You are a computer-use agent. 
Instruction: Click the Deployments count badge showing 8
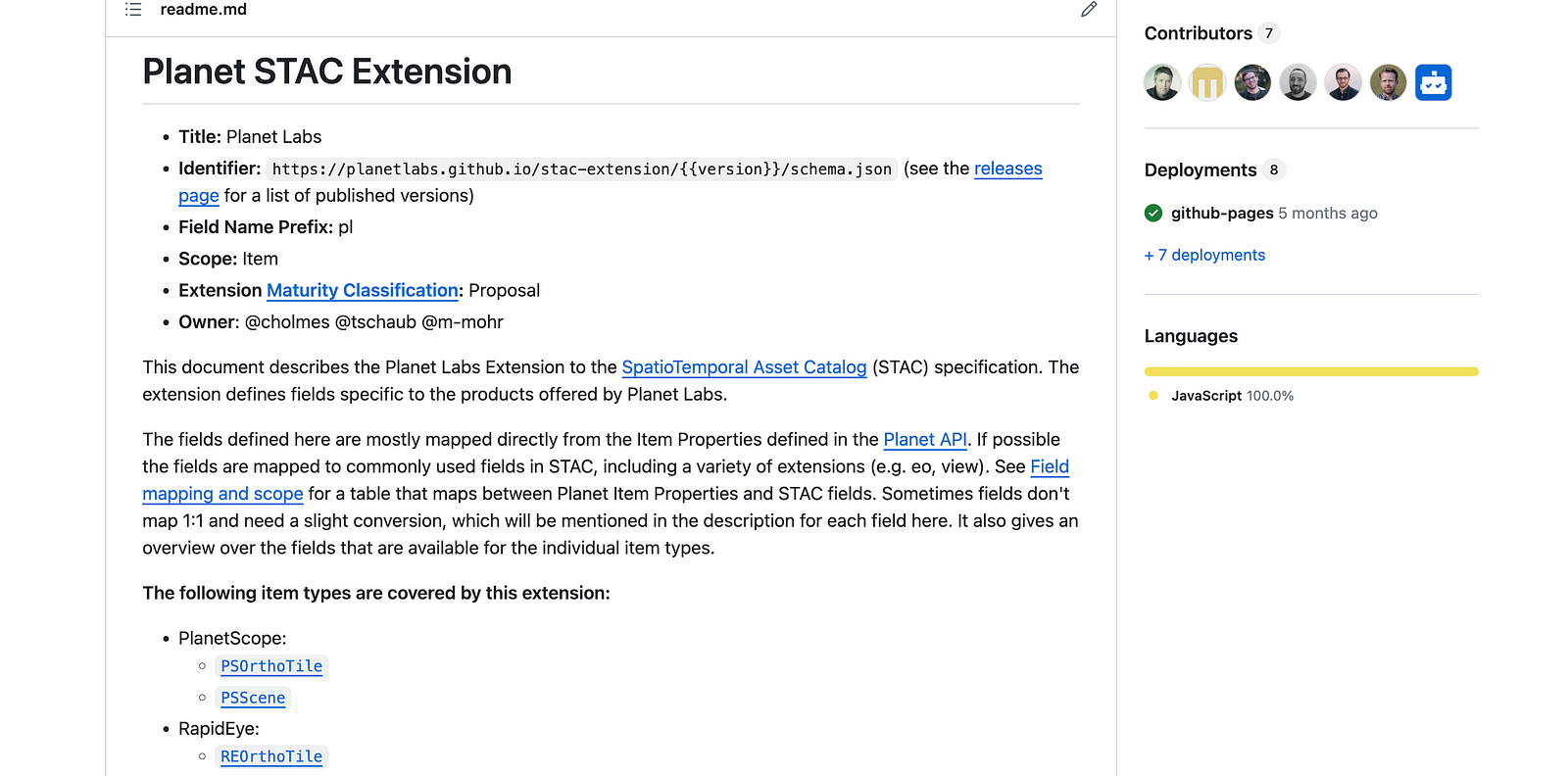(x=1274, y=170)
